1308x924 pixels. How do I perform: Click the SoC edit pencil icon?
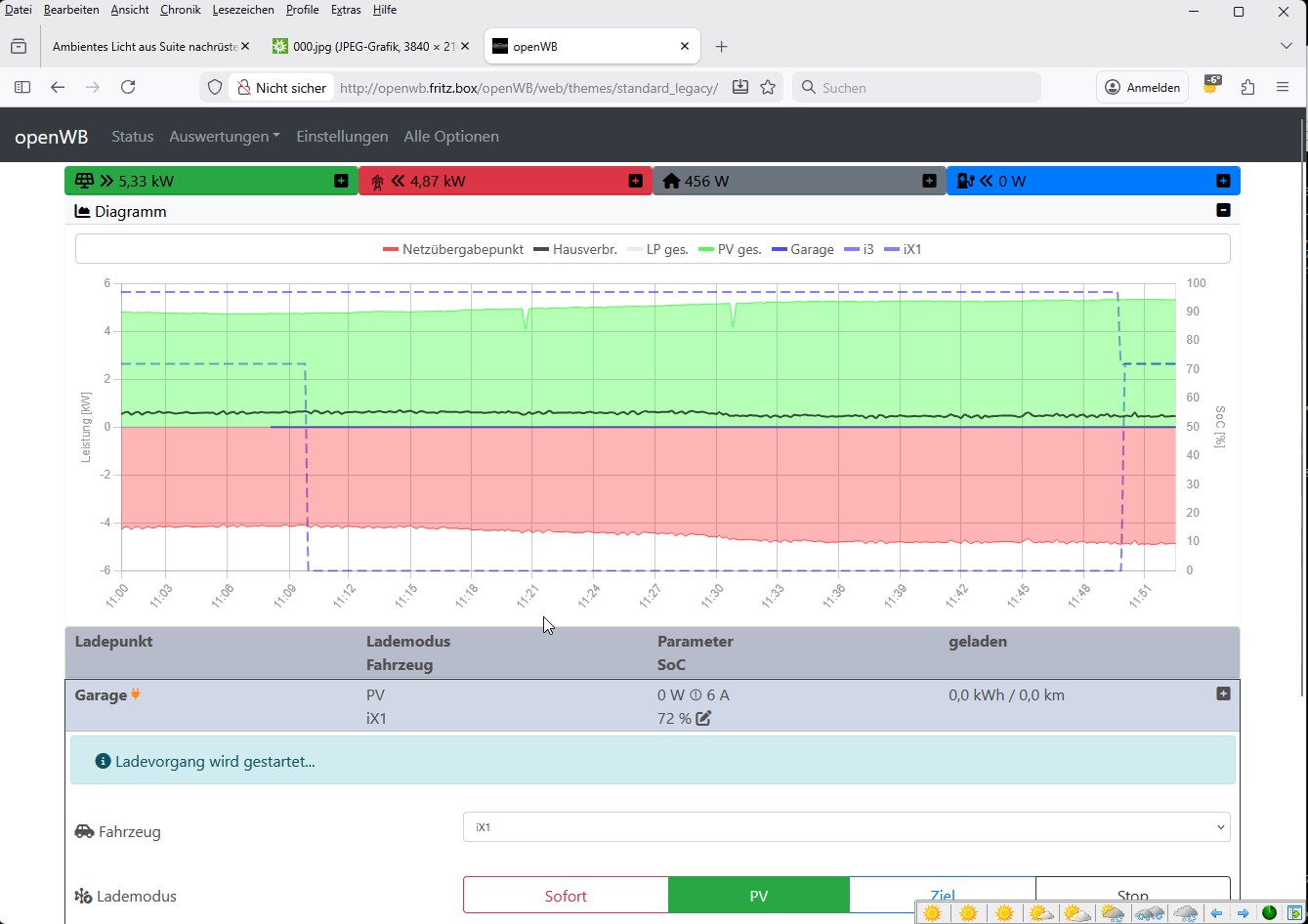[703, 719]
